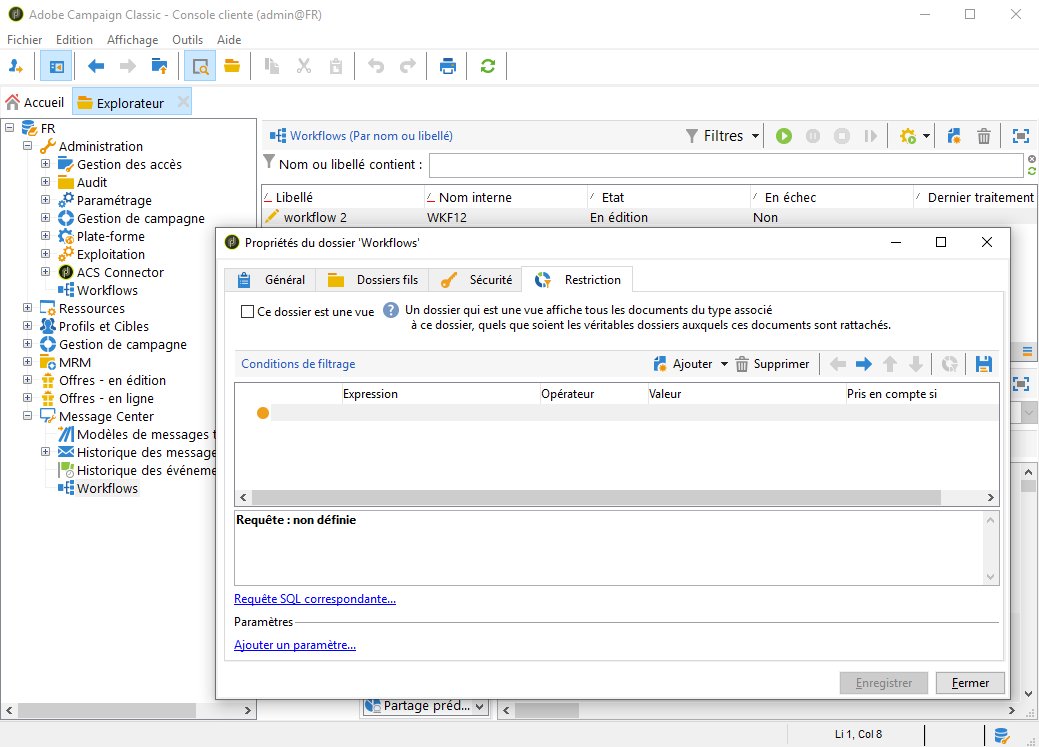The width and height of the screenshot is (1039, 747).
Task: Click the parent folder up-arrow icon
Action: pos(160,66)
